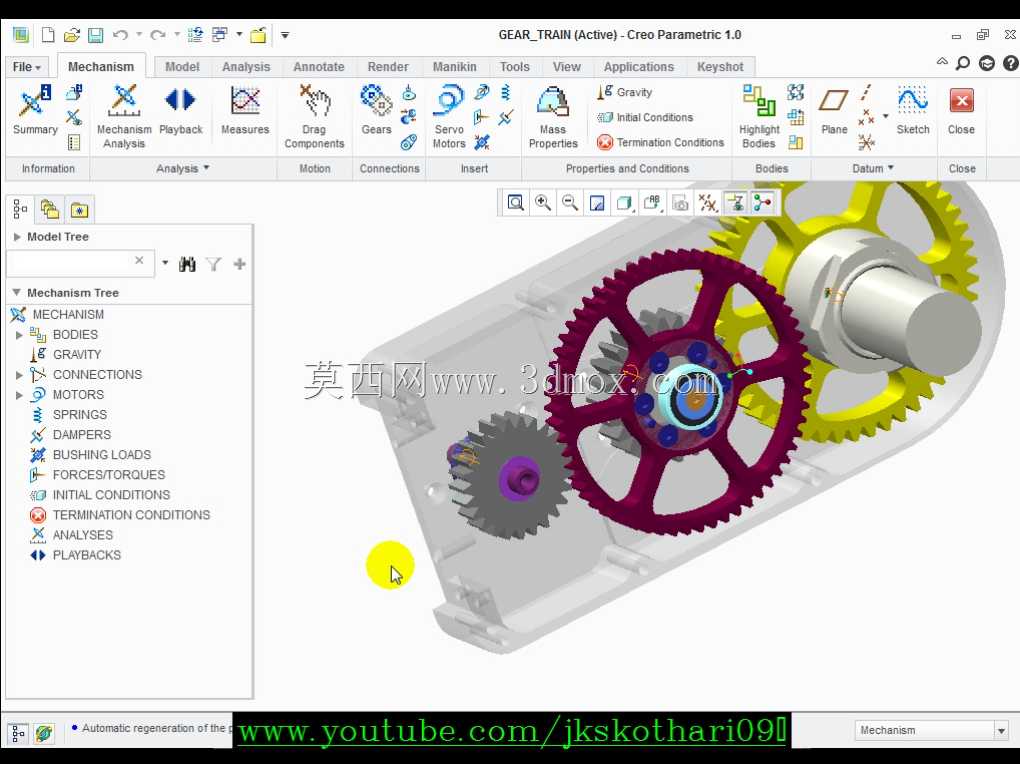Show the model tree navigator tab
The width and height of the screenshot is (1020, 764).
coord(20,210)
